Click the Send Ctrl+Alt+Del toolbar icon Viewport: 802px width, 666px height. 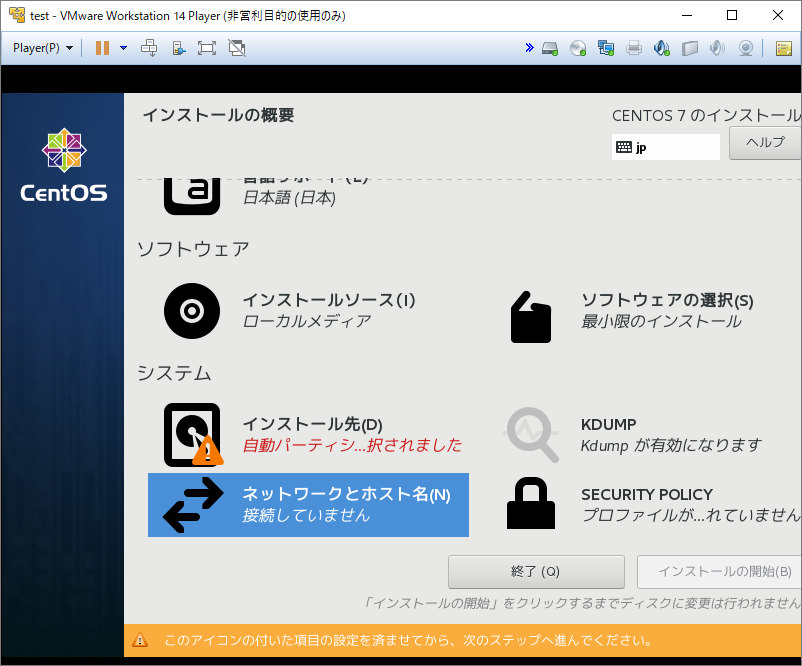point(149,48)
